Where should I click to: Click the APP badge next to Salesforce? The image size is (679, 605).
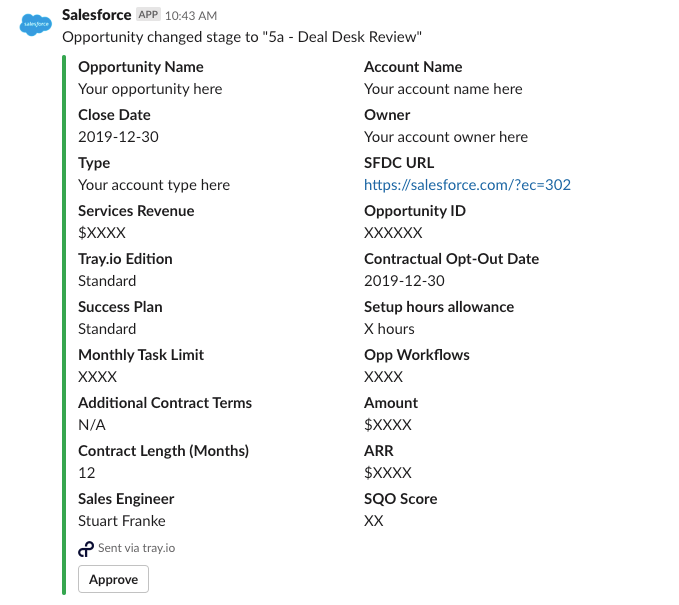[148, 15]
